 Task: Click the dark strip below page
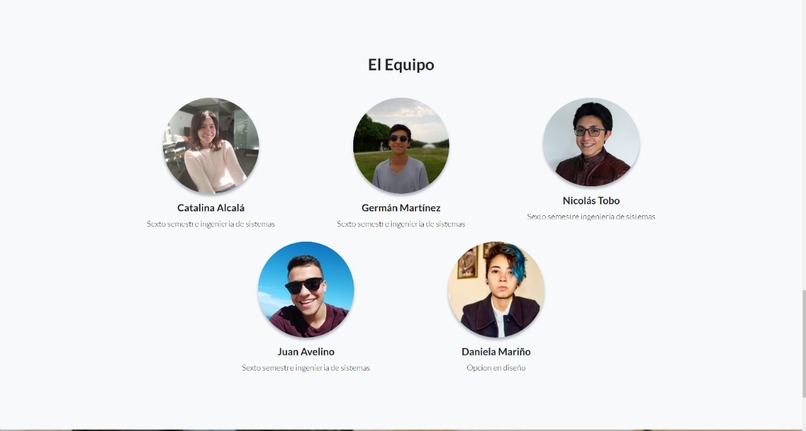click(x=403, y=429)
